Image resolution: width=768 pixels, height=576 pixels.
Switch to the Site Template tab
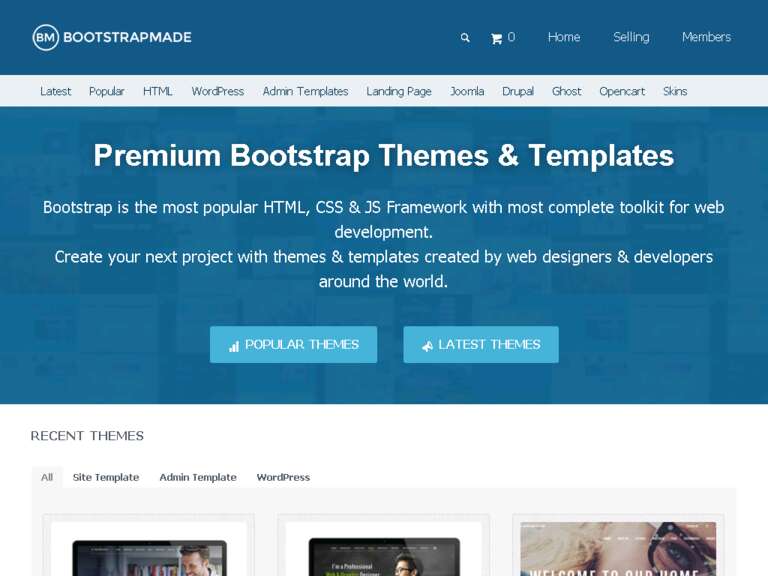click(x=106, y=477)
